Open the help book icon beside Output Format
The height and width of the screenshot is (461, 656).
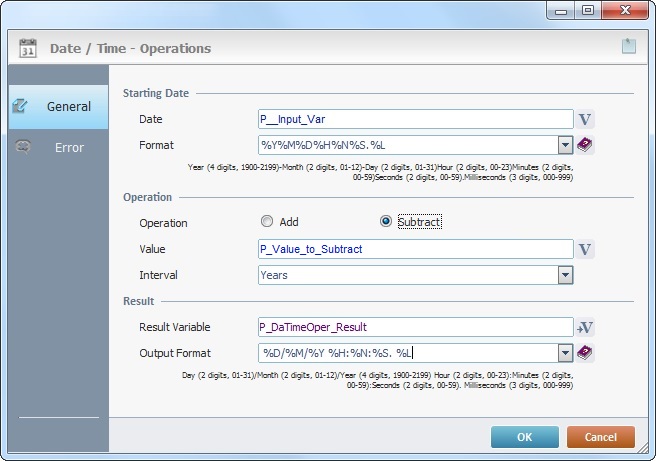[x=586, y=352]
